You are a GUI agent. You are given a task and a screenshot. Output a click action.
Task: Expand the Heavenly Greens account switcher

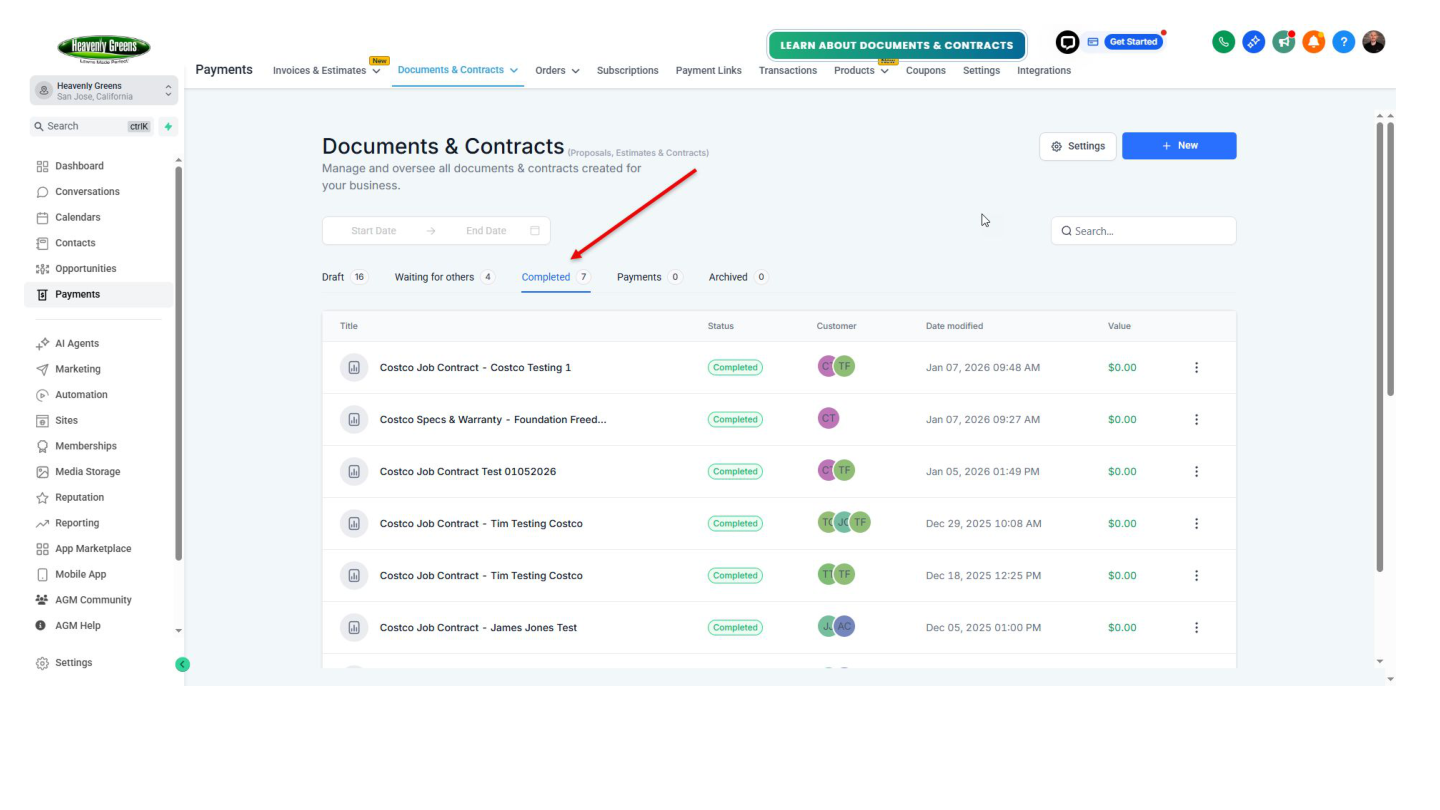[x=104, y=91]
